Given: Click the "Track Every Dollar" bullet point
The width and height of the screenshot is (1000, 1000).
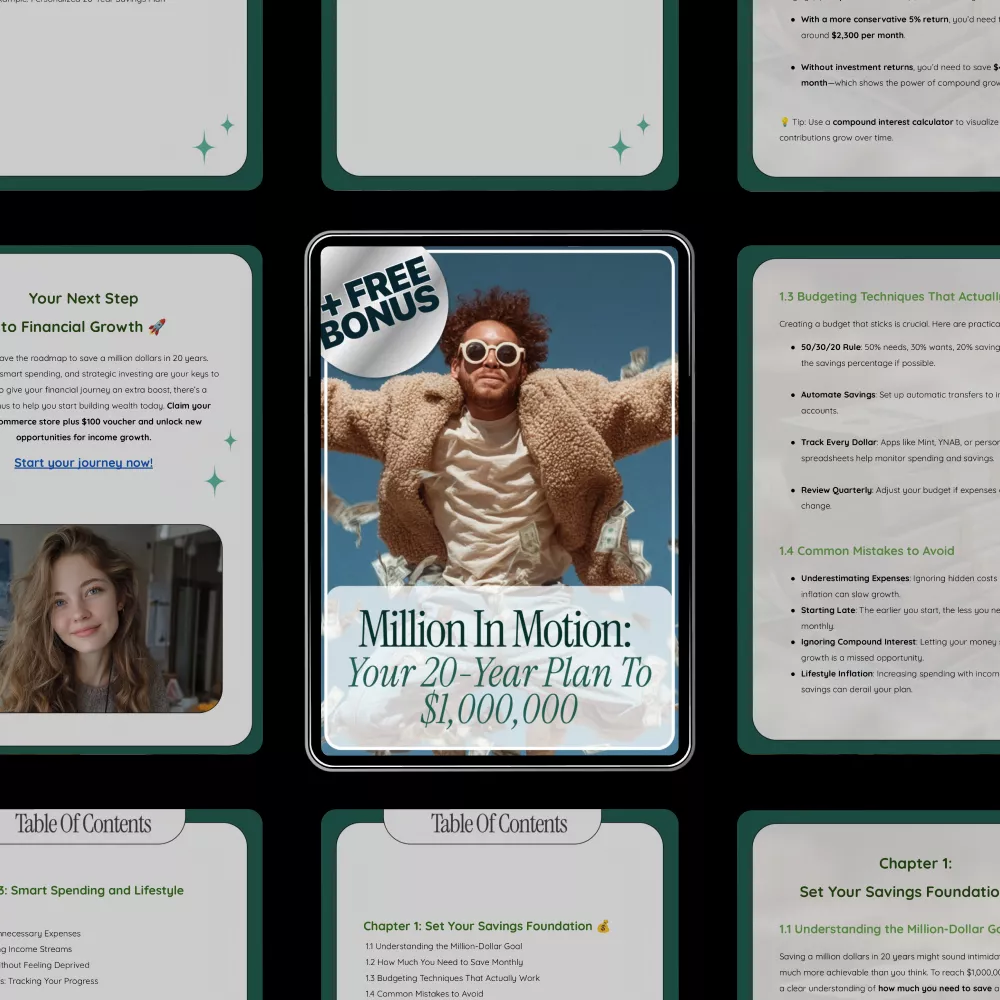Looking at the screenshot, I should [838, 442].
